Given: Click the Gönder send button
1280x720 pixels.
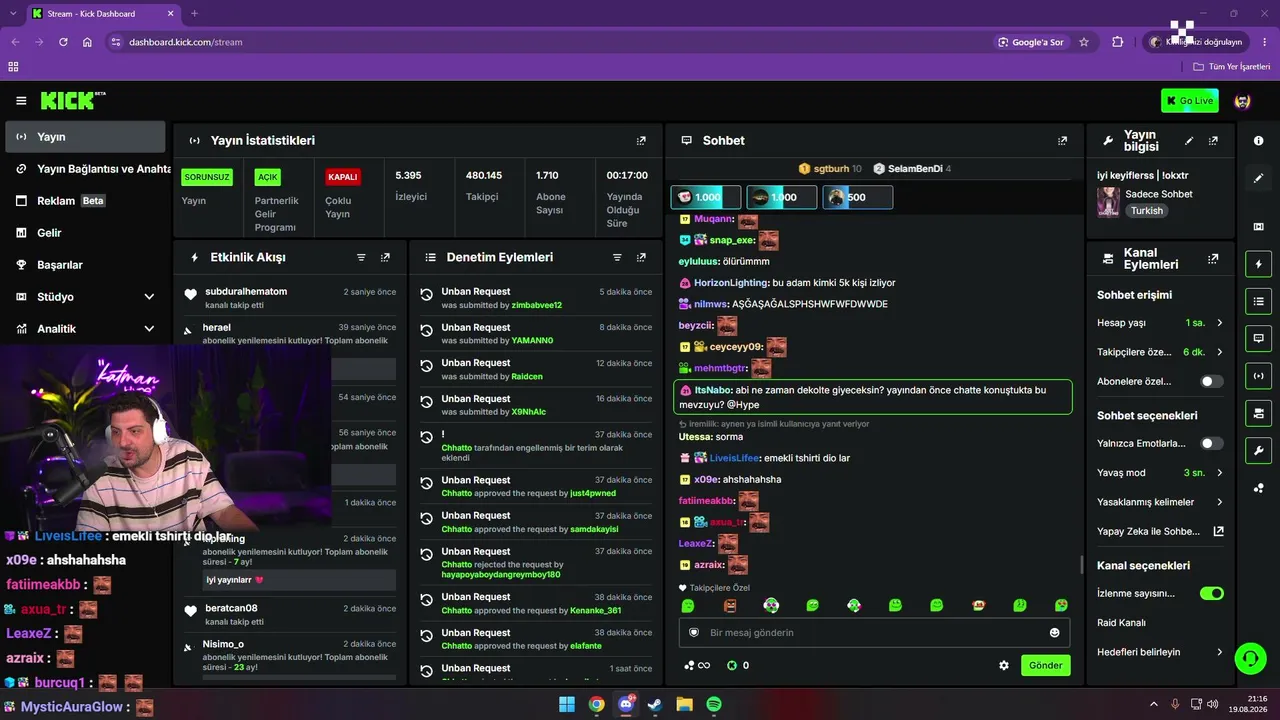Looking at the screenshot, I should click(1046, 665).
